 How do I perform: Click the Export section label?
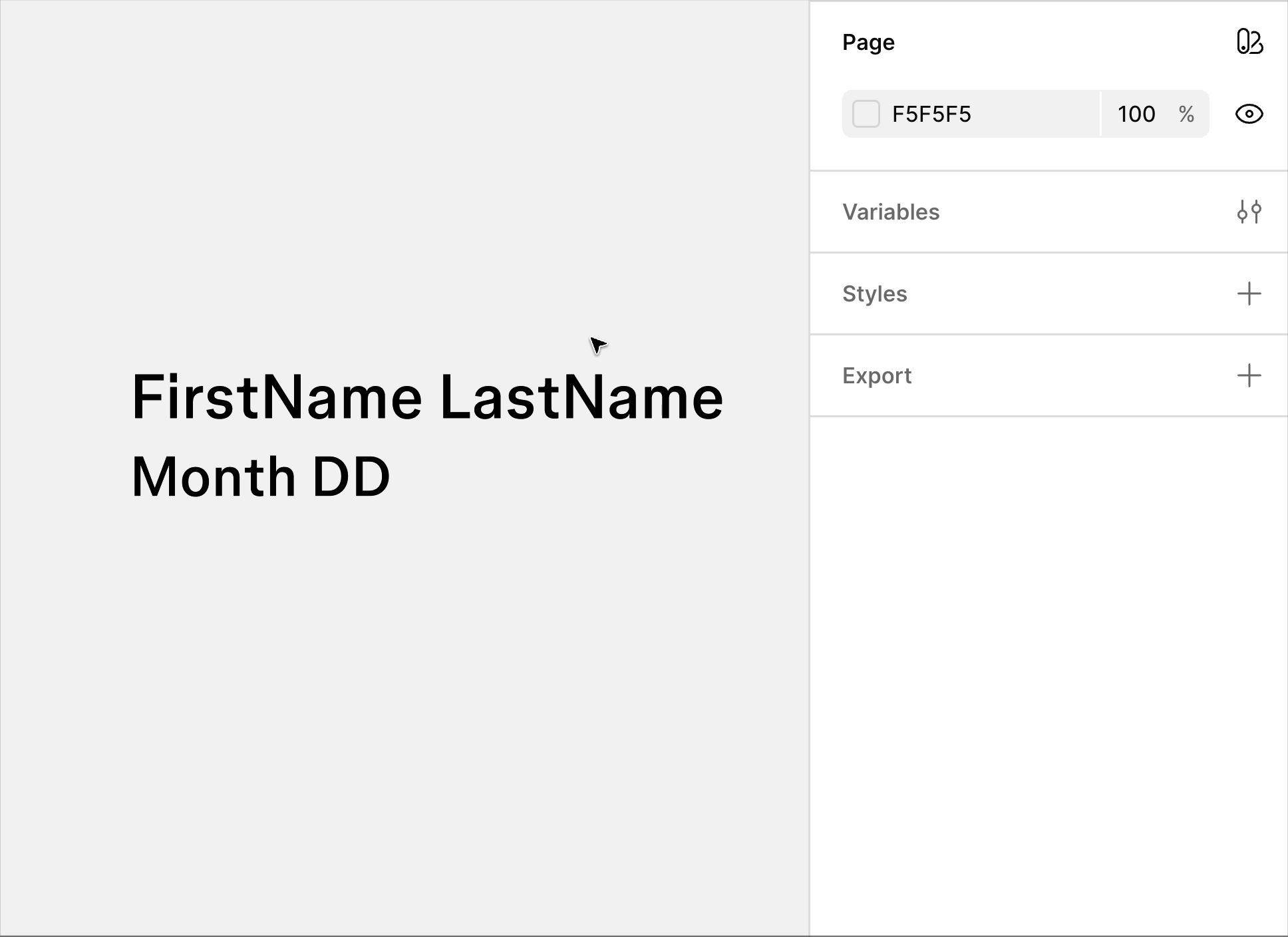tap(876, 375)
